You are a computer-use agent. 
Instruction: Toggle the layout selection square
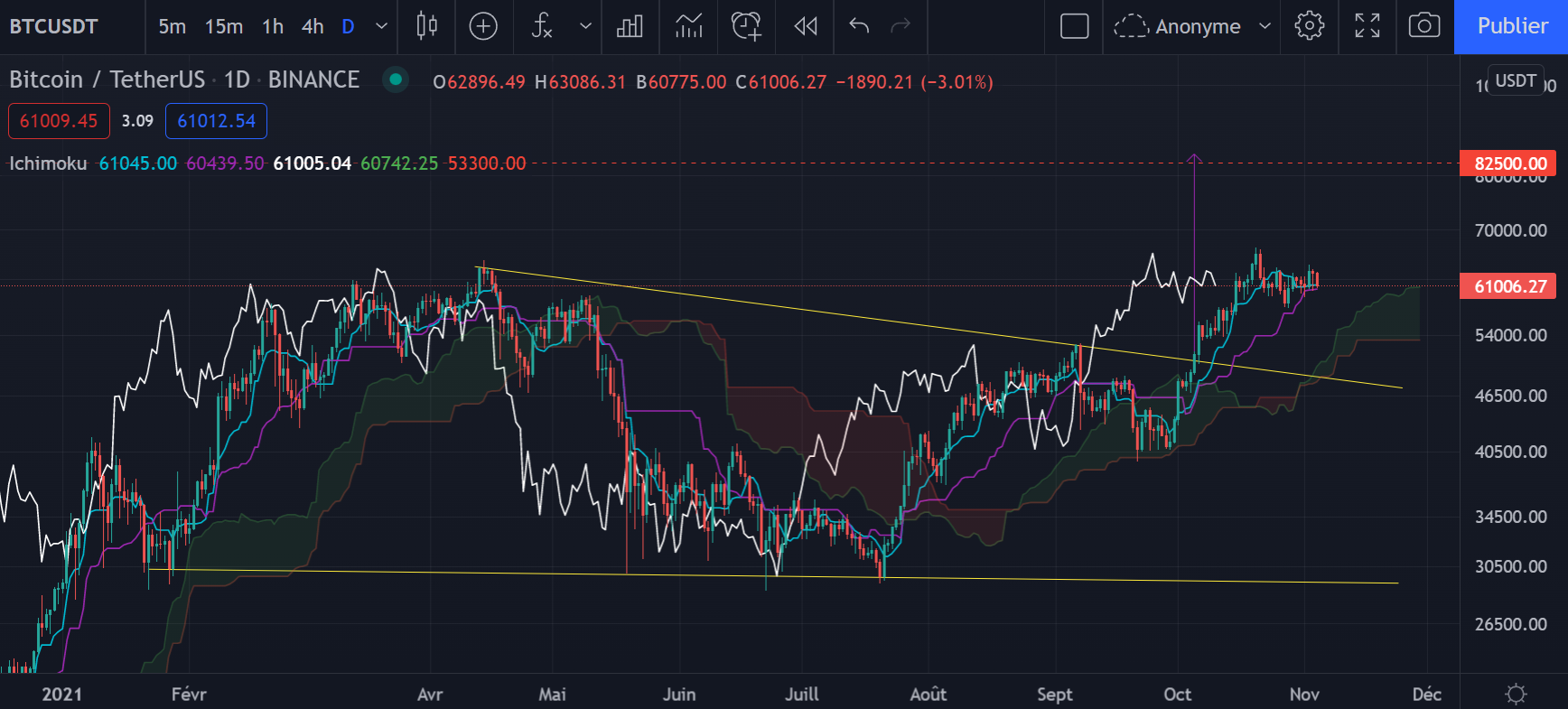point(1074,26)
